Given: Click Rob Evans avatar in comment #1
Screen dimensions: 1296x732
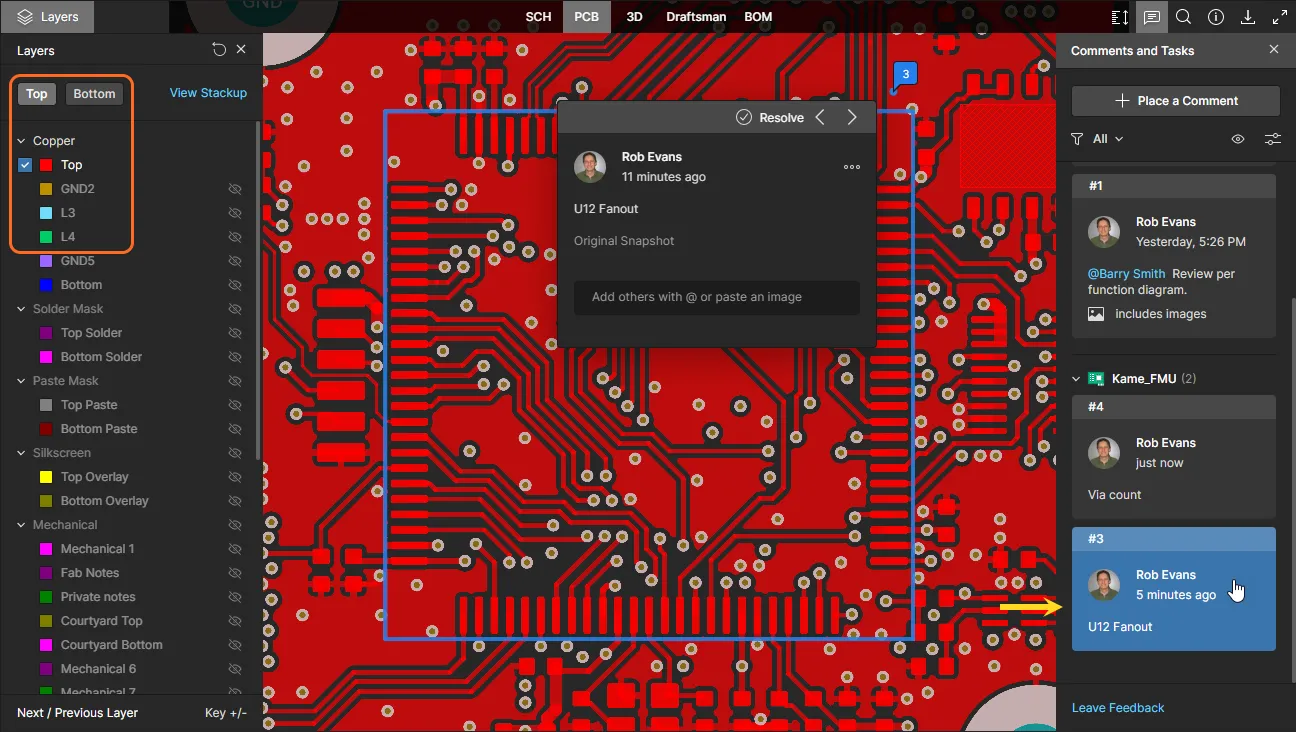Looking at the screenshot, I should pos(1104,232).
